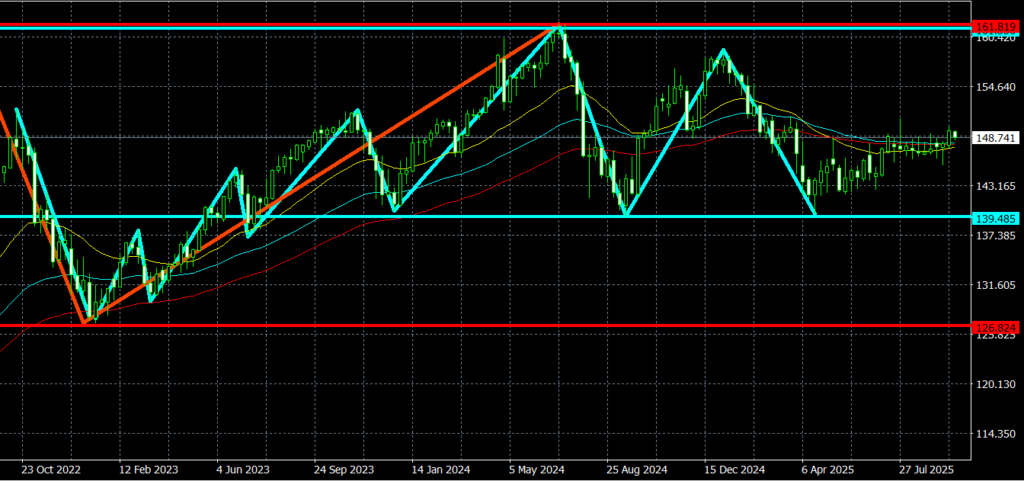The width and height of the screenshot is (1024, 481).
Task: Select the 27 Jul 2025 date label
Action: click(x=930, y=469)
